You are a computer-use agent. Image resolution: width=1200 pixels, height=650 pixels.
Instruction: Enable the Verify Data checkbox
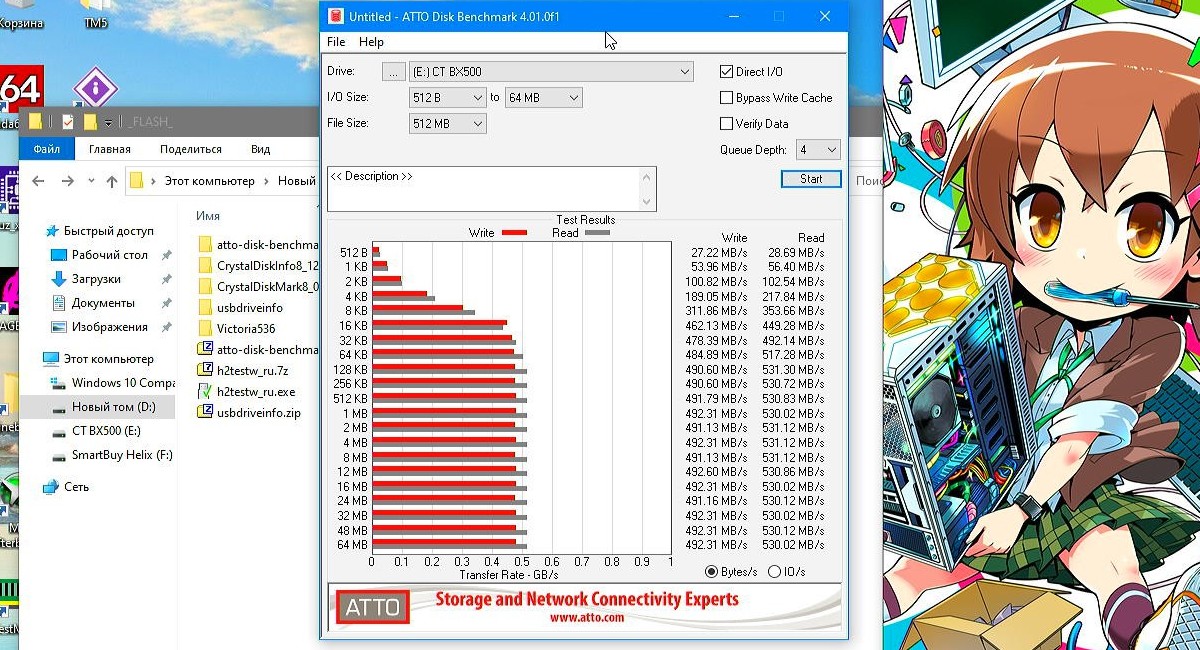coord(727,124)
